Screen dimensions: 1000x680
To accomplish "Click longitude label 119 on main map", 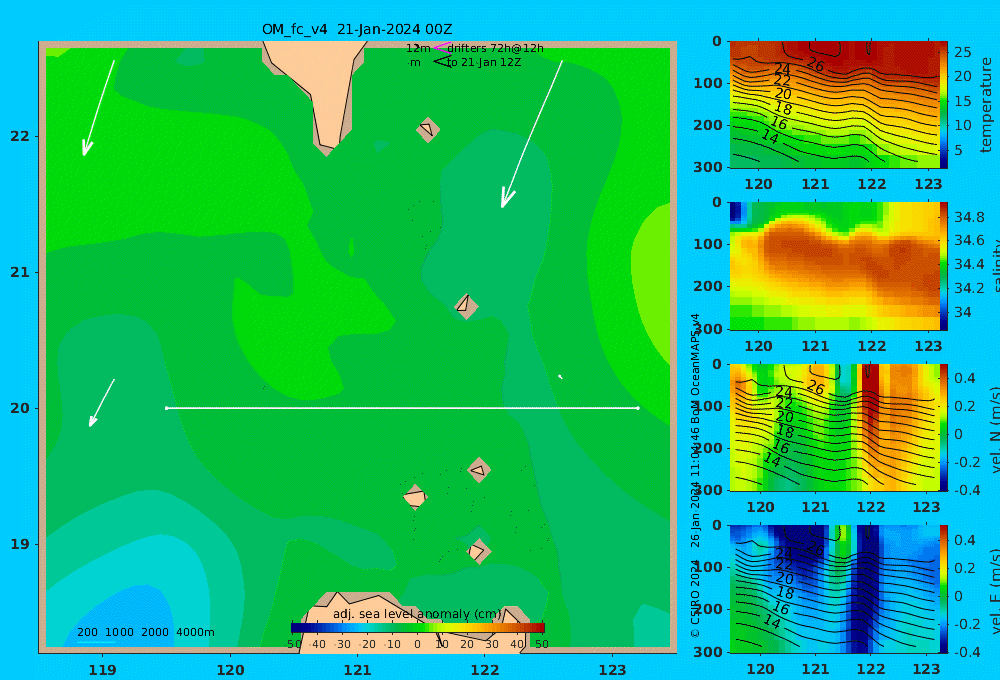I will pyautogui.click(x=102, y=670).
